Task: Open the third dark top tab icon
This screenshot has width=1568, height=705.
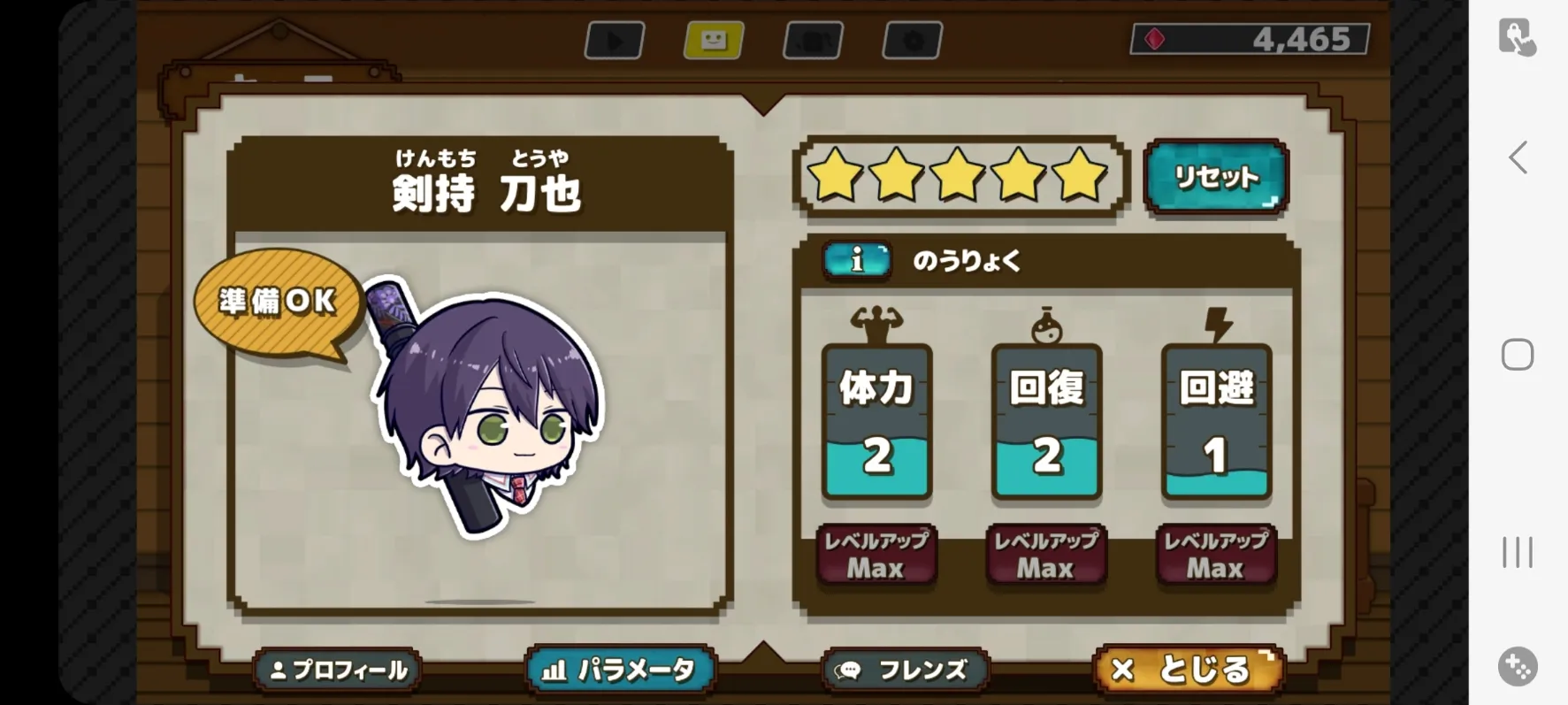Action: (814, 40)
